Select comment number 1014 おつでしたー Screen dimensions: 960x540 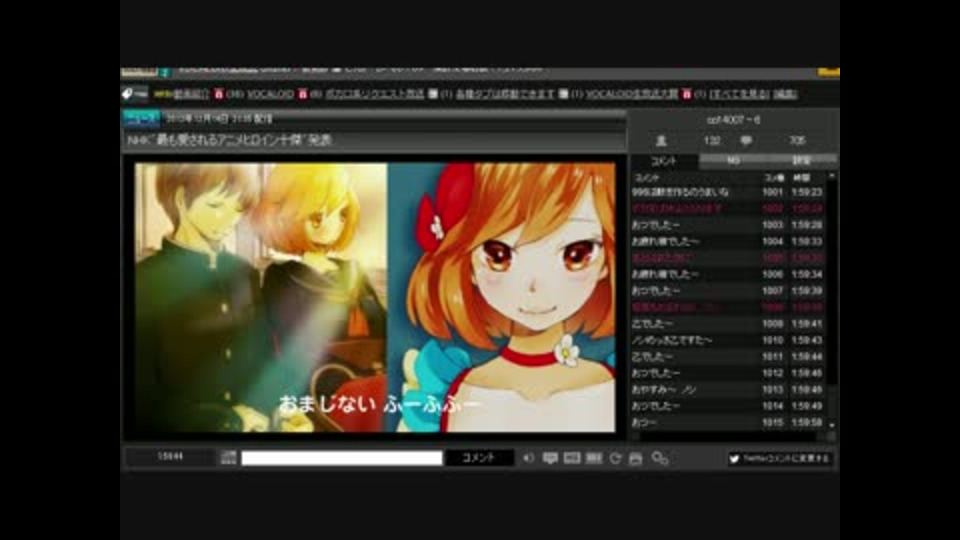tap(728, 406)
